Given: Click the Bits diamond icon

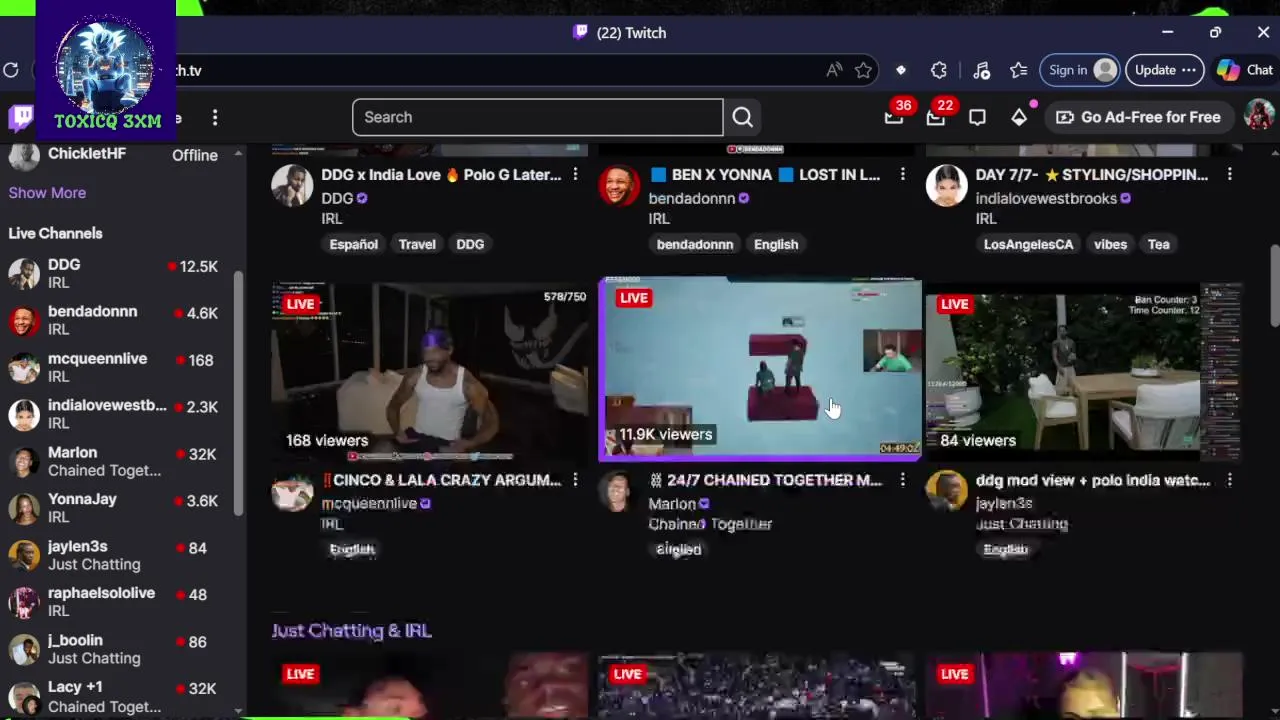Looking at the screenshot, I should click(1019, 117).
